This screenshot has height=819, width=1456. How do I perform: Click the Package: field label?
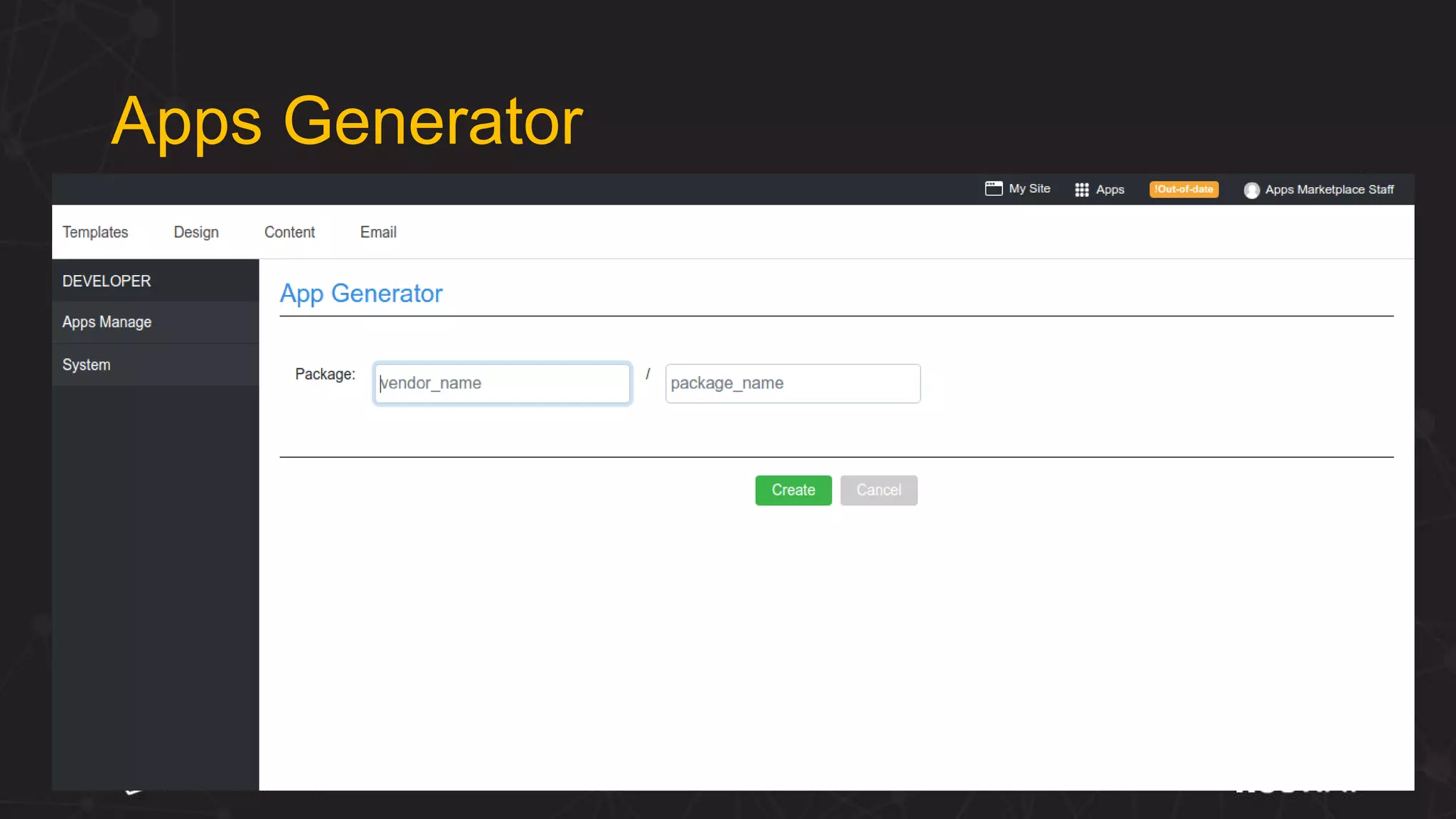325,374
